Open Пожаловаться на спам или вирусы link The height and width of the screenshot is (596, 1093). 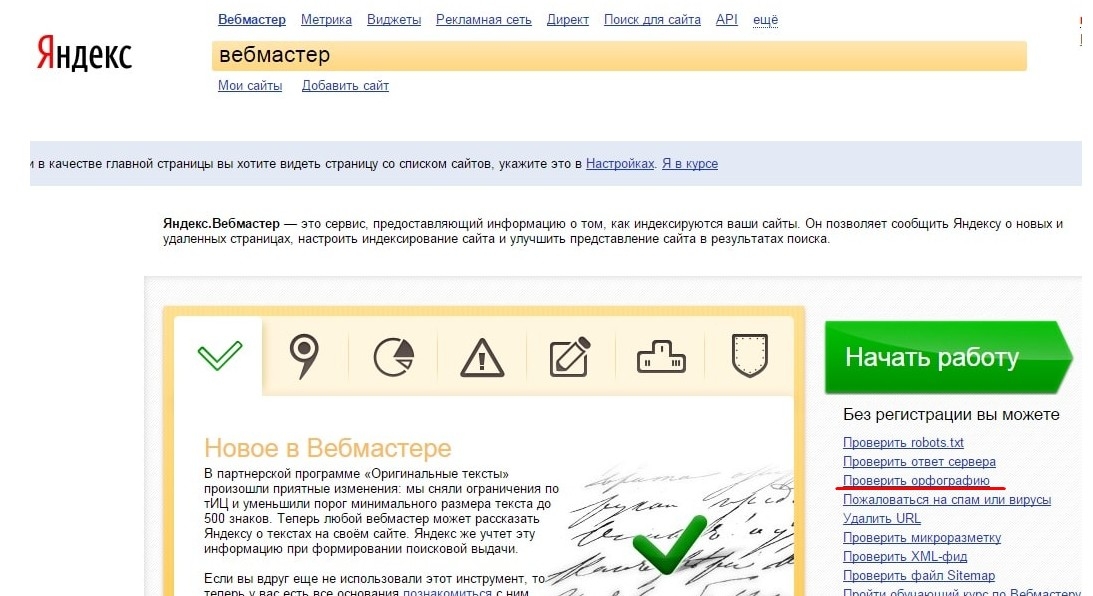tap(947, 499)
